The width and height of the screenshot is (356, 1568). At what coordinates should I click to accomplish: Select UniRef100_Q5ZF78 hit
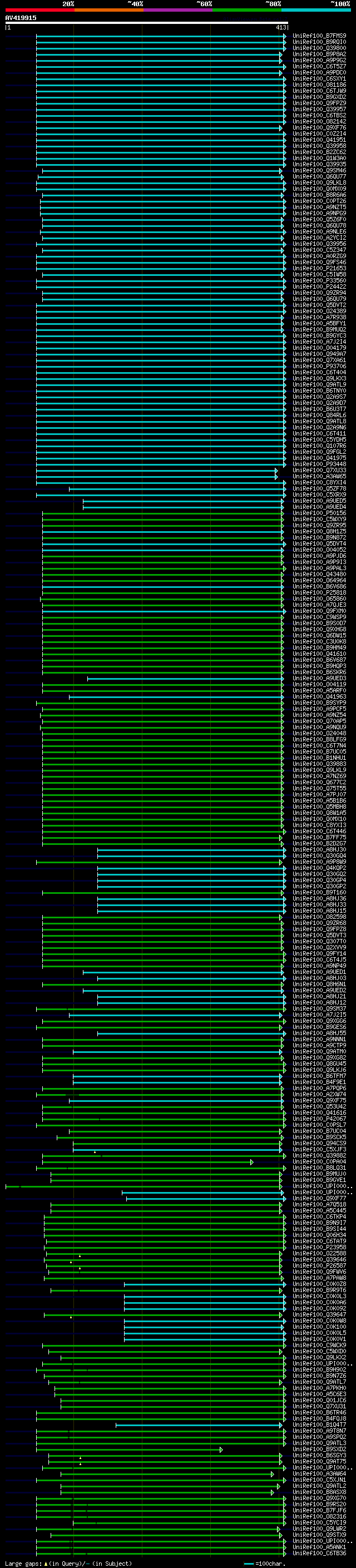319,489
